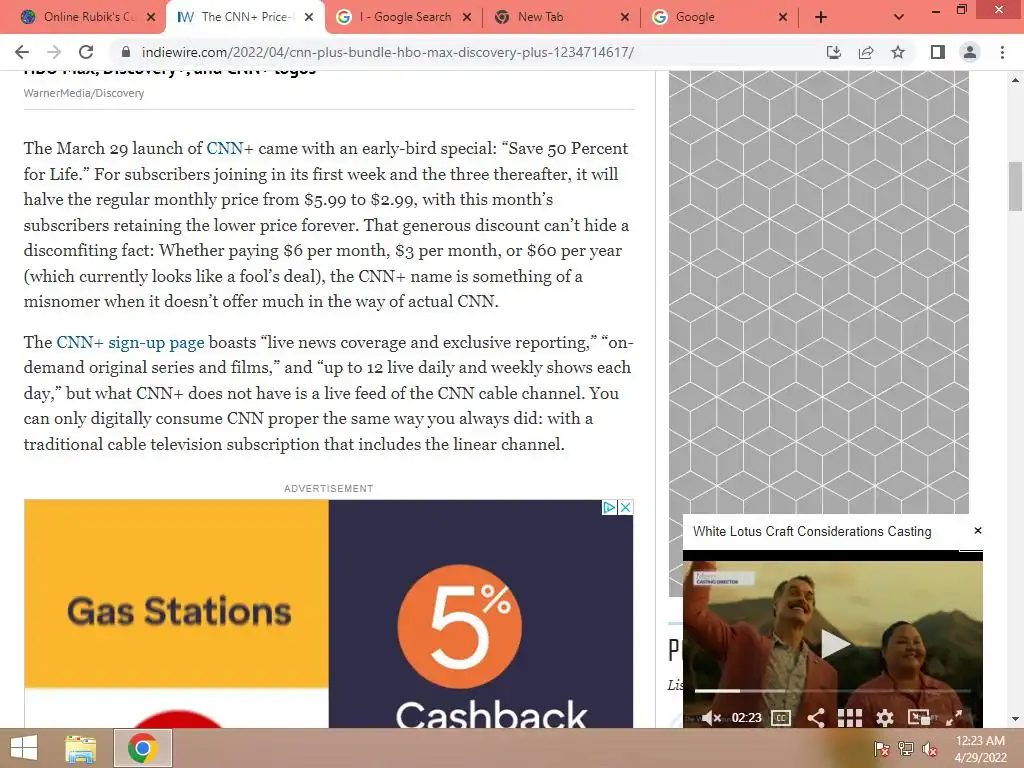This screenshot has width=1024, height=768.
Task: Open the taskbar clock and date
Action: click(x=980, y=749)
